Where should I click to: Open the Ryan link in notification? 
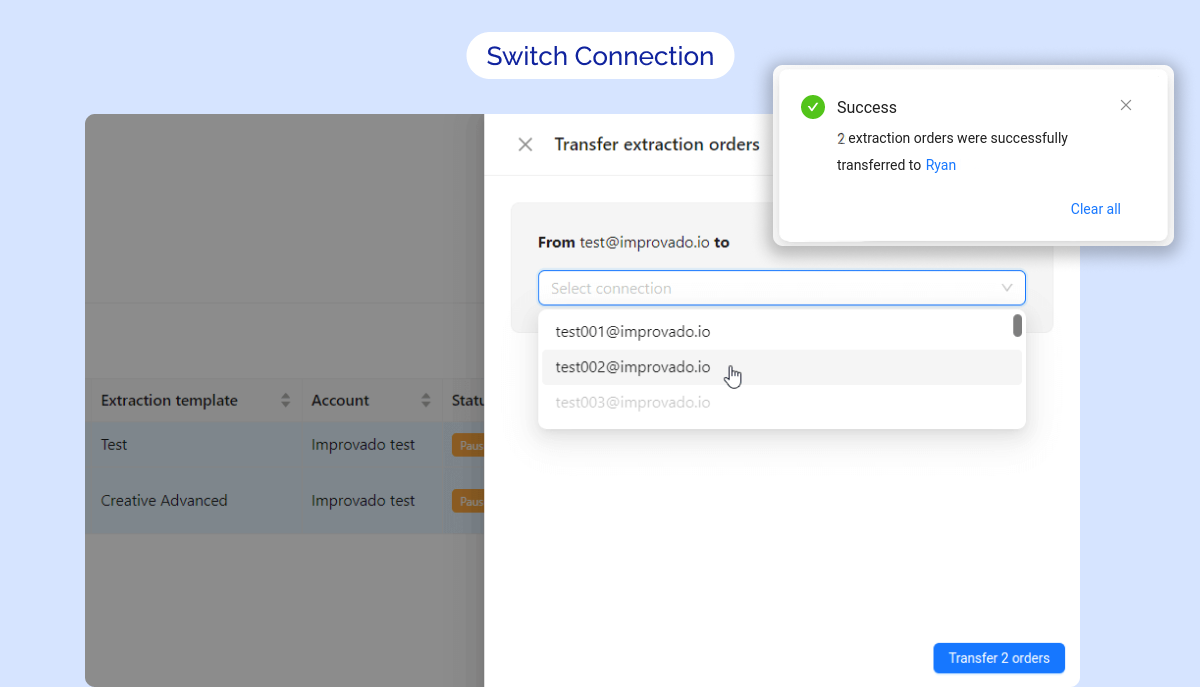click(x=940, y=166)
